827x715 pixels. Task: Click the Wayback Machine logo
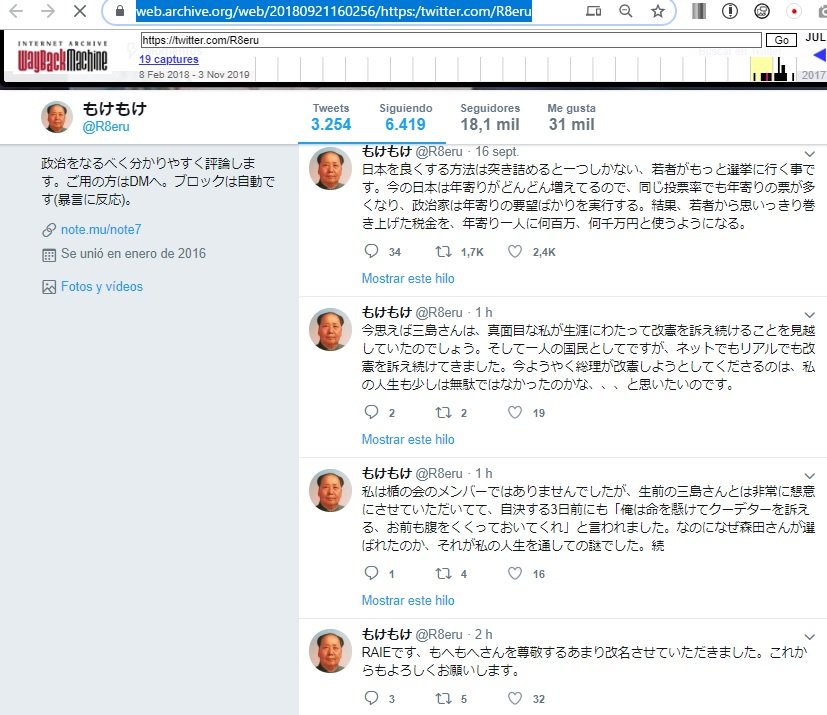62,57
